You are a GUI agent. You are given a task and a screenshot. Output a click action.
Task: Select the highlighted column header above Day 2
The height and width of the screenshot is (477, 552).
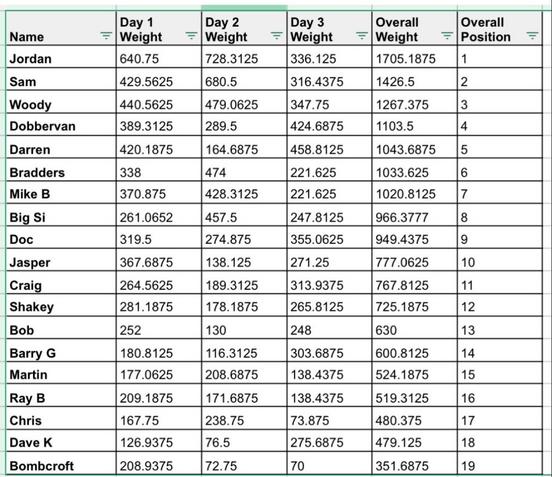pyautogui.click(x=244, y=8)
